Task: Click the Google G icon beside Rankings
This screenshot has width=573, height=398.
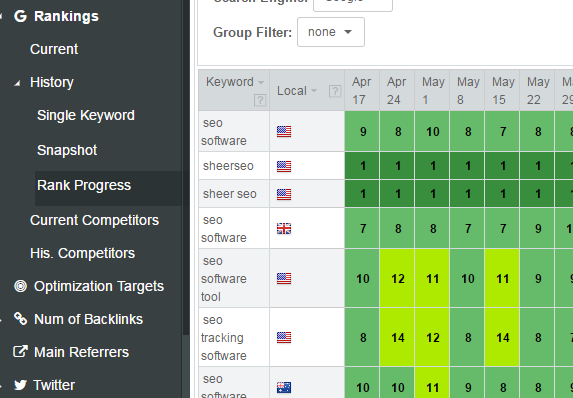Action: coord(20,16)
